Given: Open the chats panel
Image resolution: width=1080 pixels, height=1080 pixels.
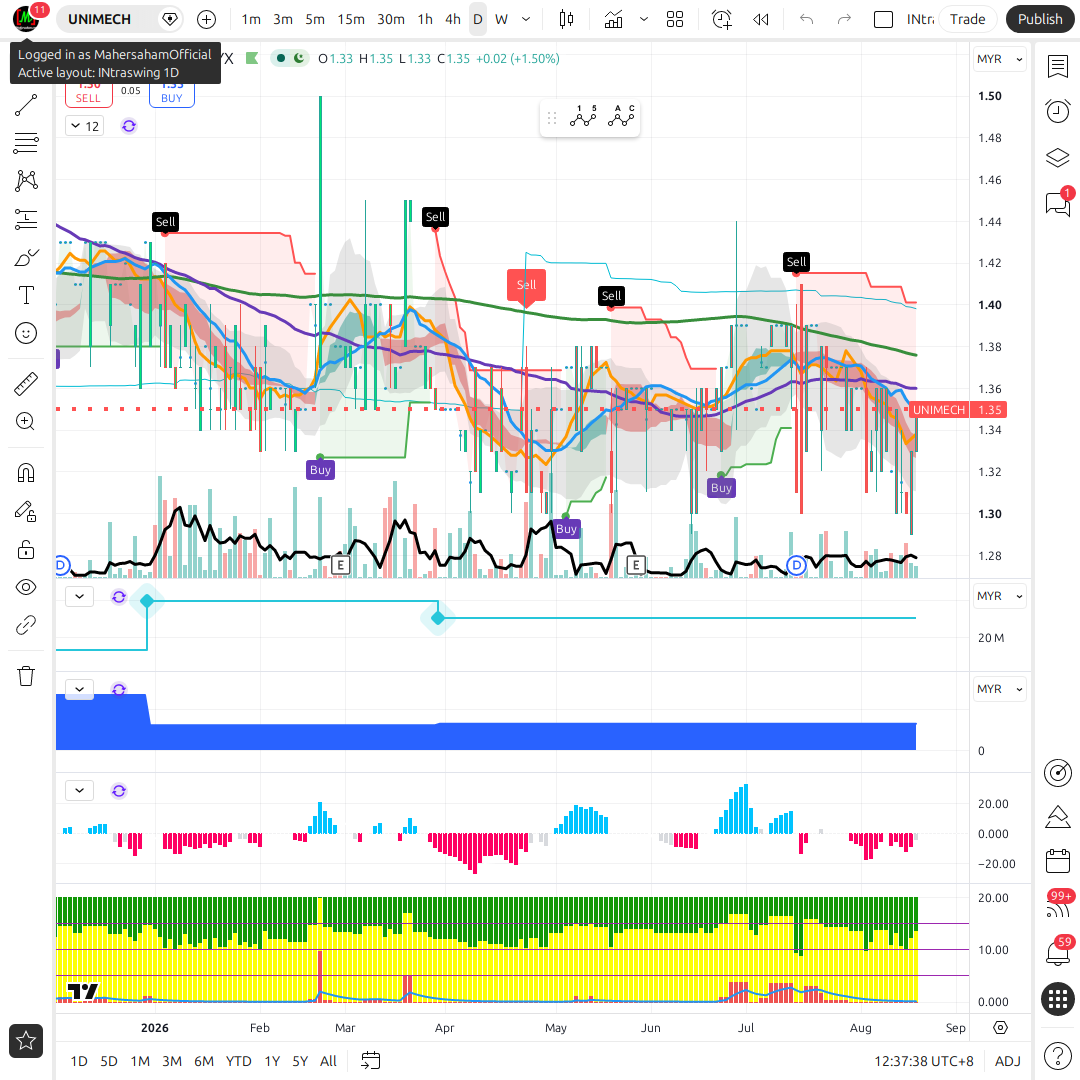Looking at the screenshot, I should click(1057, 203).
